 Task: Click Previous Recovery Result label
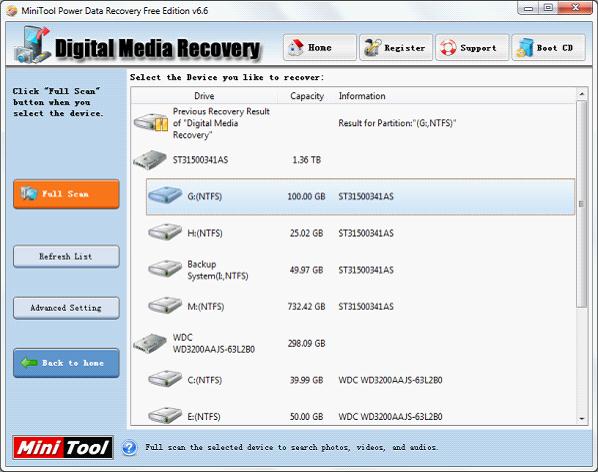pos(221,123)
